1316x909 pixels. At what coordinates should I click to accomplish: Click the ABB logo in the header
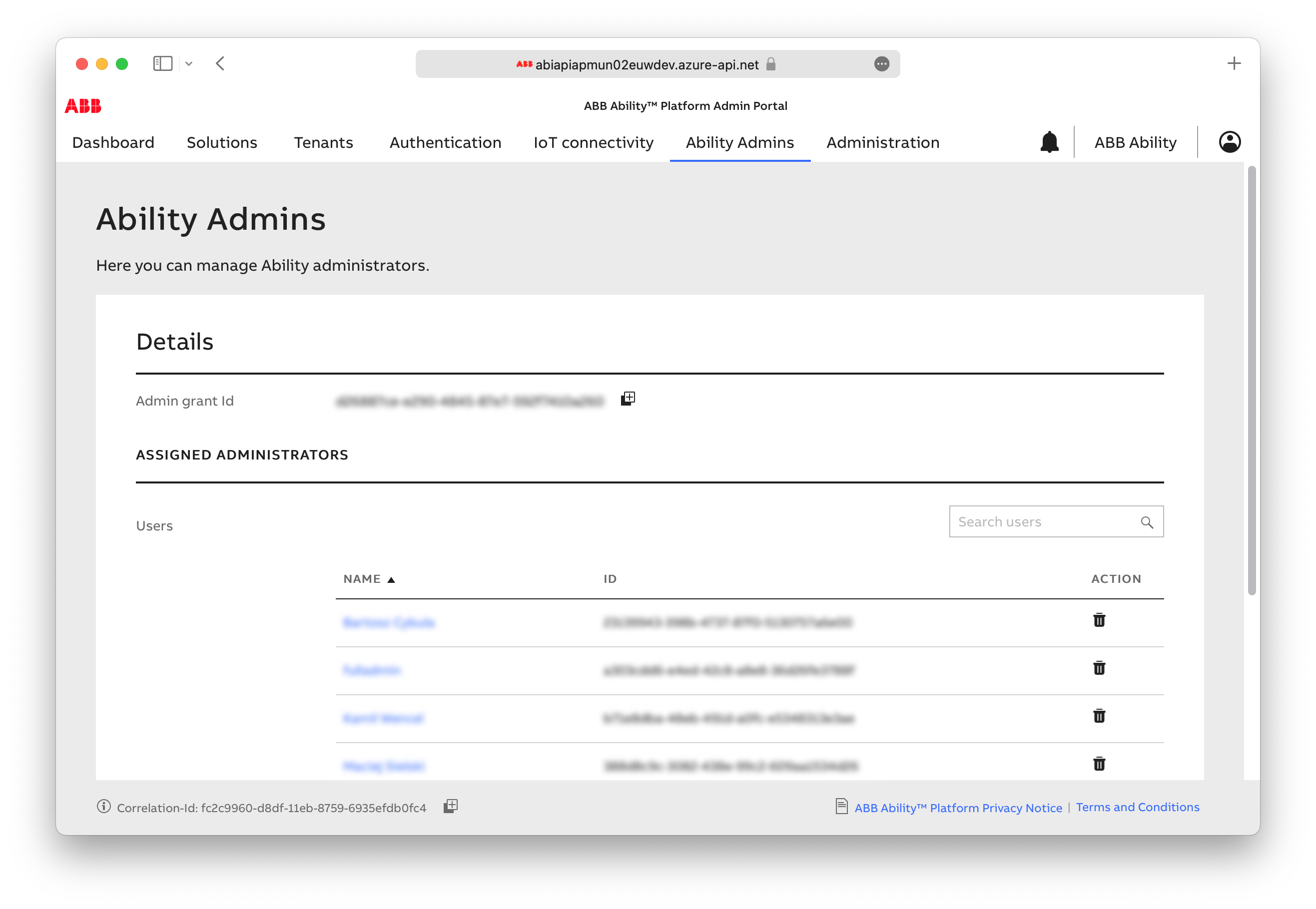tap(82, 106)
